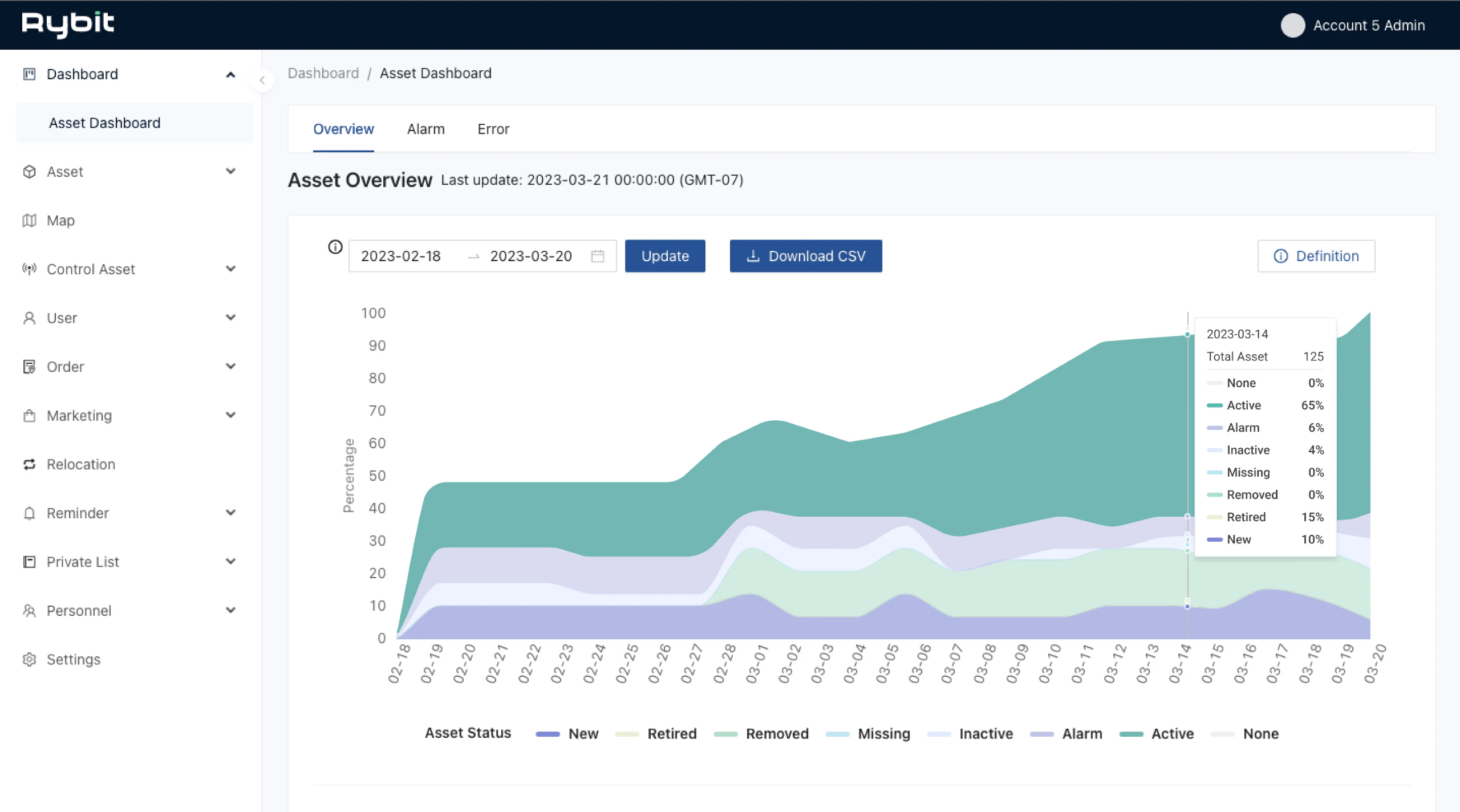Open the Error tab
The width and height of the screenshot is (1460, 812).
[x=493, y=129]
